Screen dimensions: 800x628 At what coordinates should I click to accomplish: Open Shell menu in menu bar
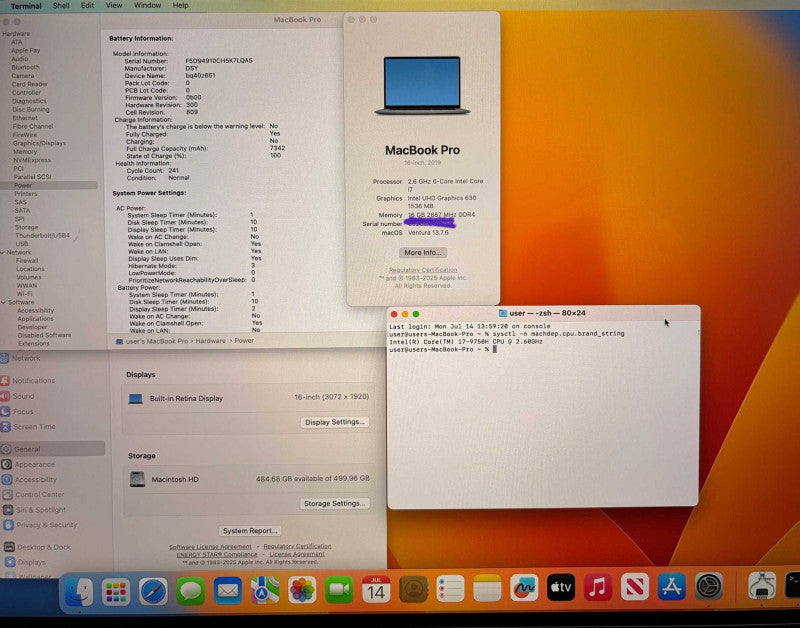click(x=61, y=5)
